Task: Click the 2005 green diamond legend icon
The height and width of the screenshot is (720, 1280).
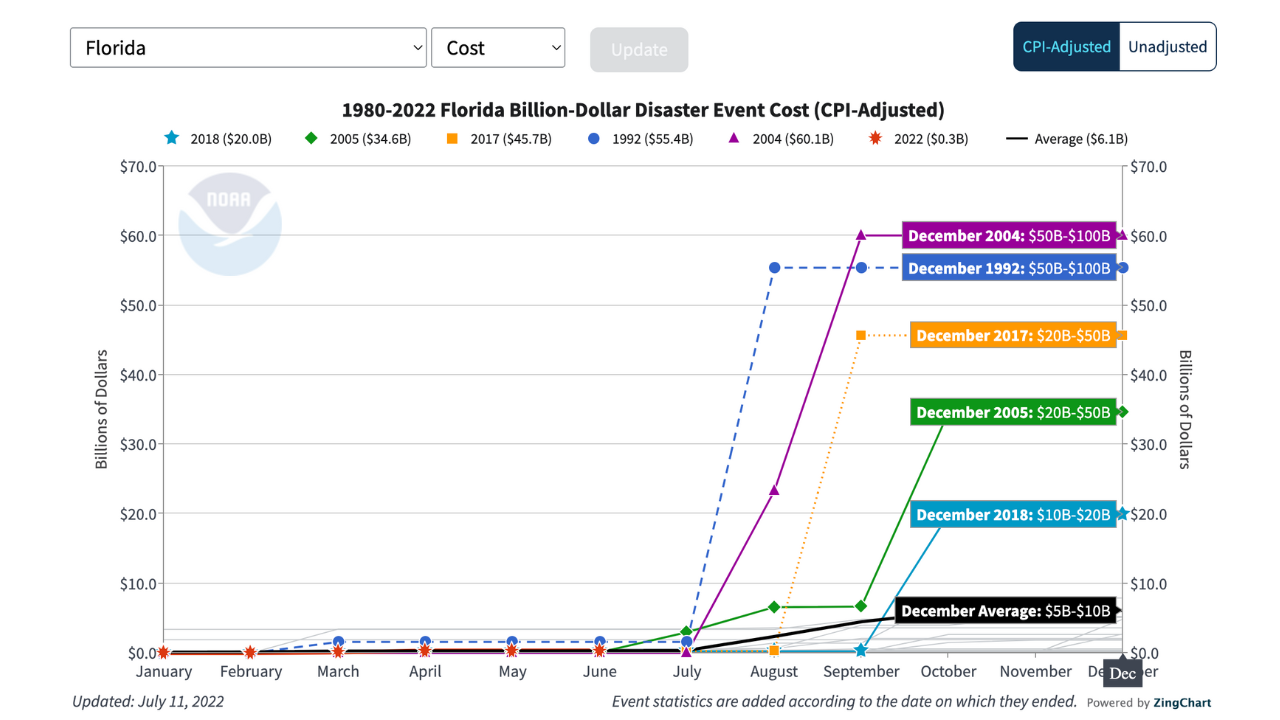Action: click(x=311, y=138)
